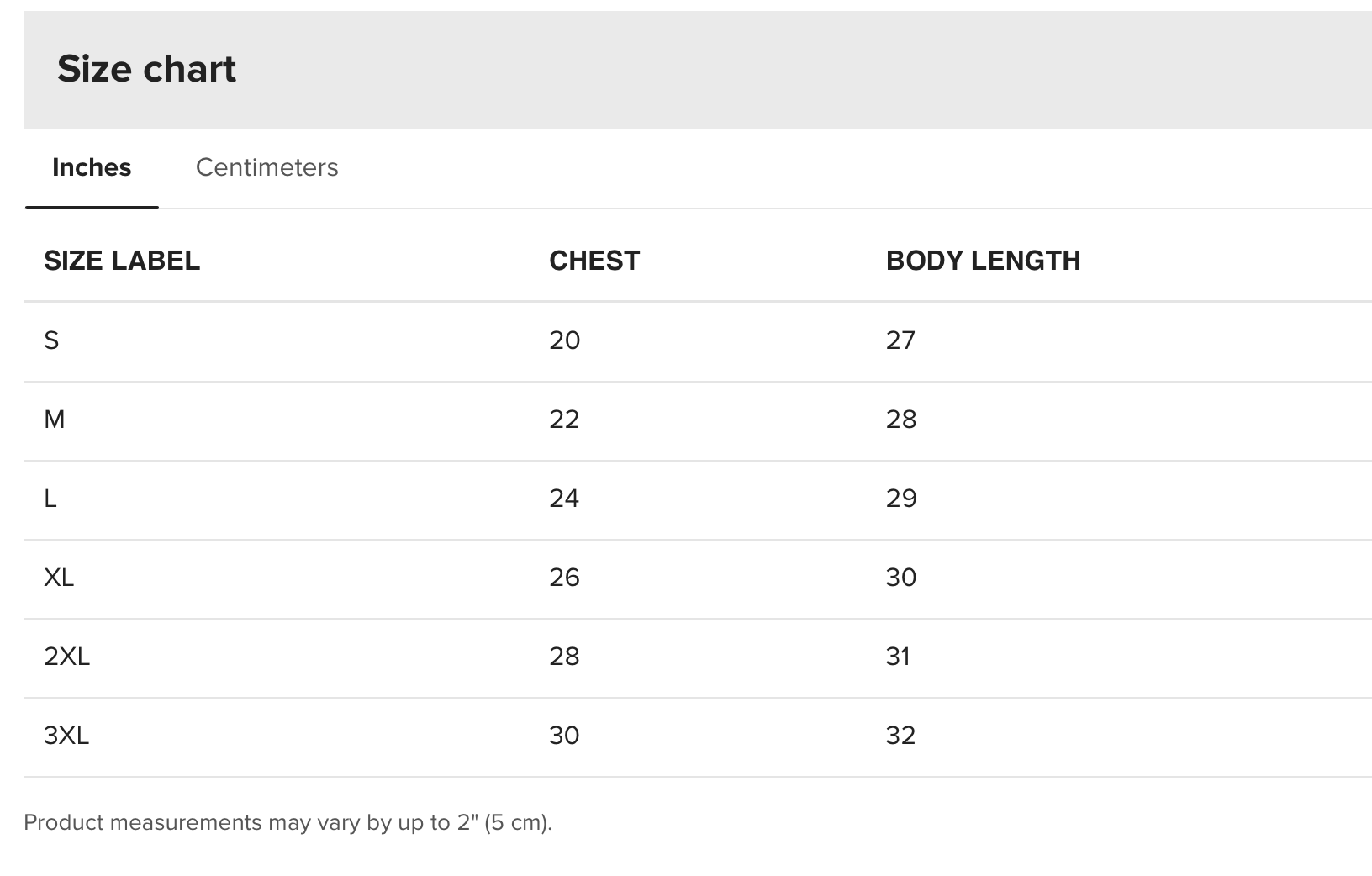Select the XL size row label
The height and width of the screenshot is (876, 1372).
click(x=59, y=578)
